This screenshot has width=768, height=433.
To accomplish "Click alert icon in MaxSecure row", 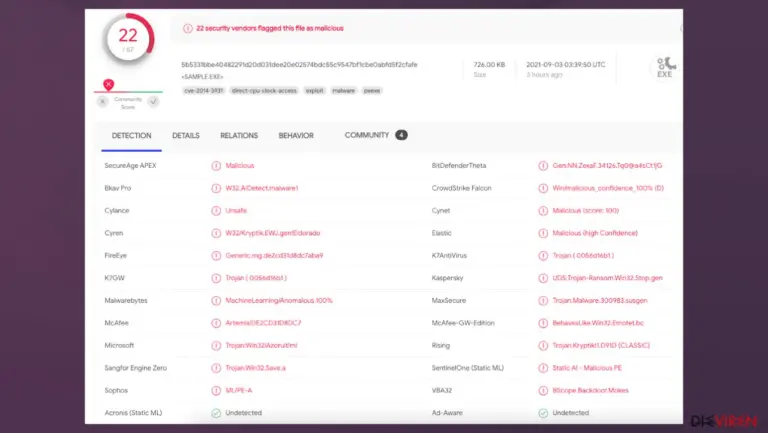I will point(543,301).
